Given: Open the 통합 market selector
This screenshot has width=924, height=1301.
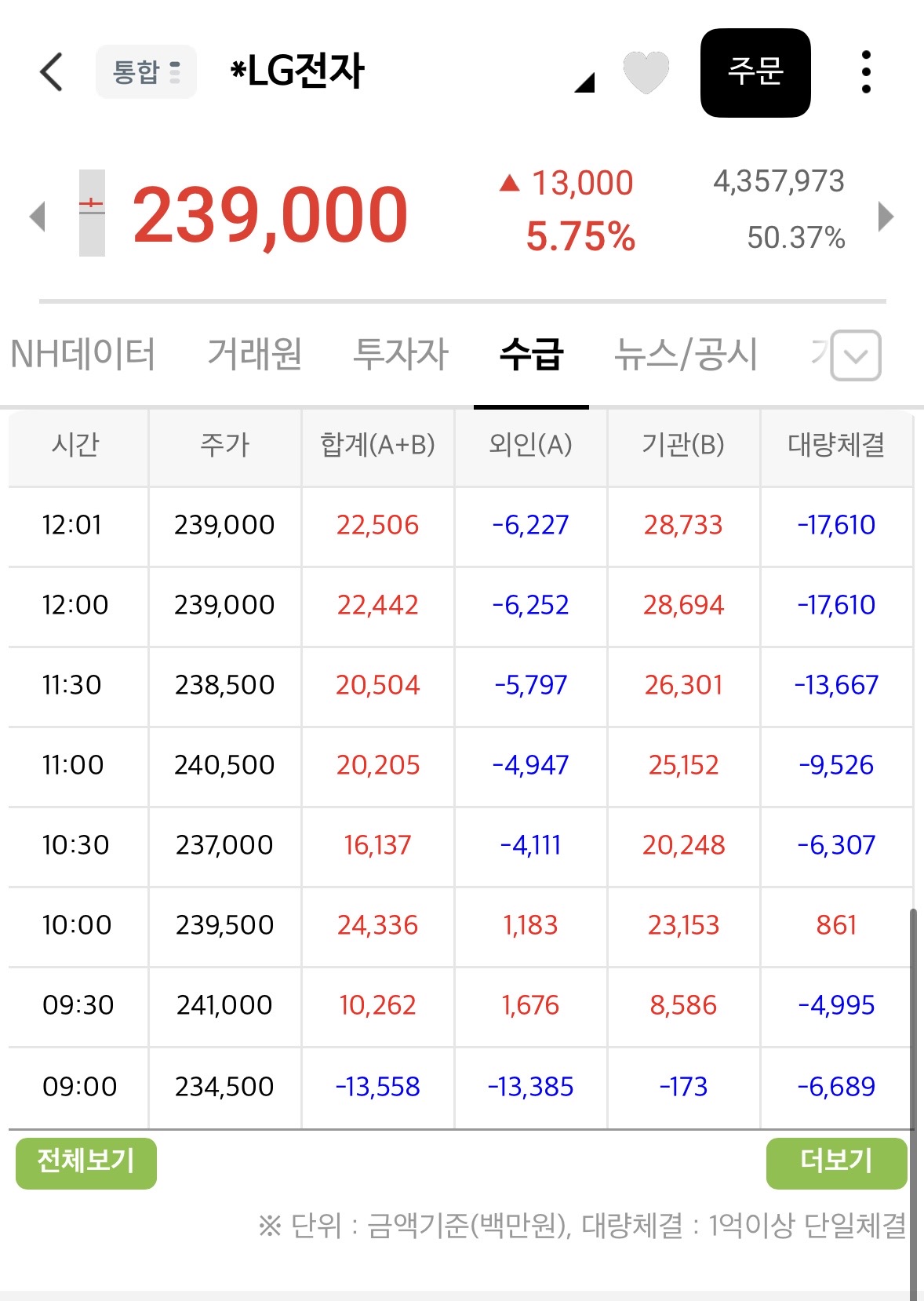Looking at the screenshot, I should click(x=146, y=72).
